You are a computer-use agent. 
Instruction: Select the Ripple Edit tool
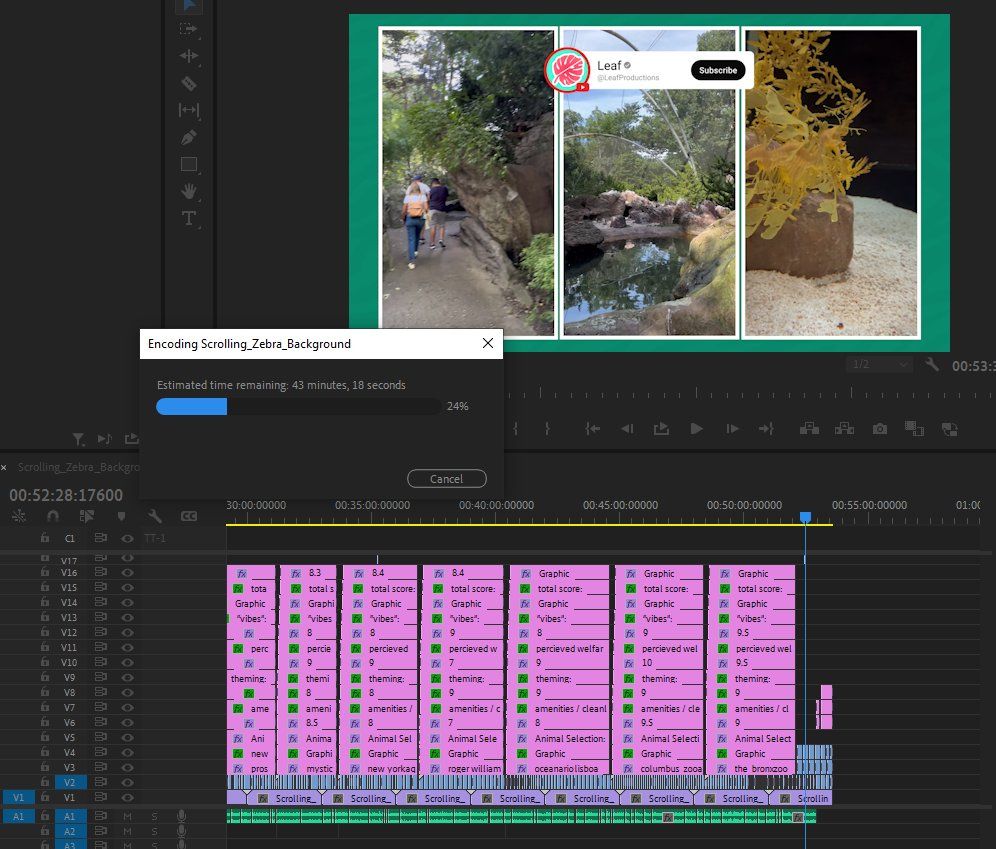coord(188,56)
